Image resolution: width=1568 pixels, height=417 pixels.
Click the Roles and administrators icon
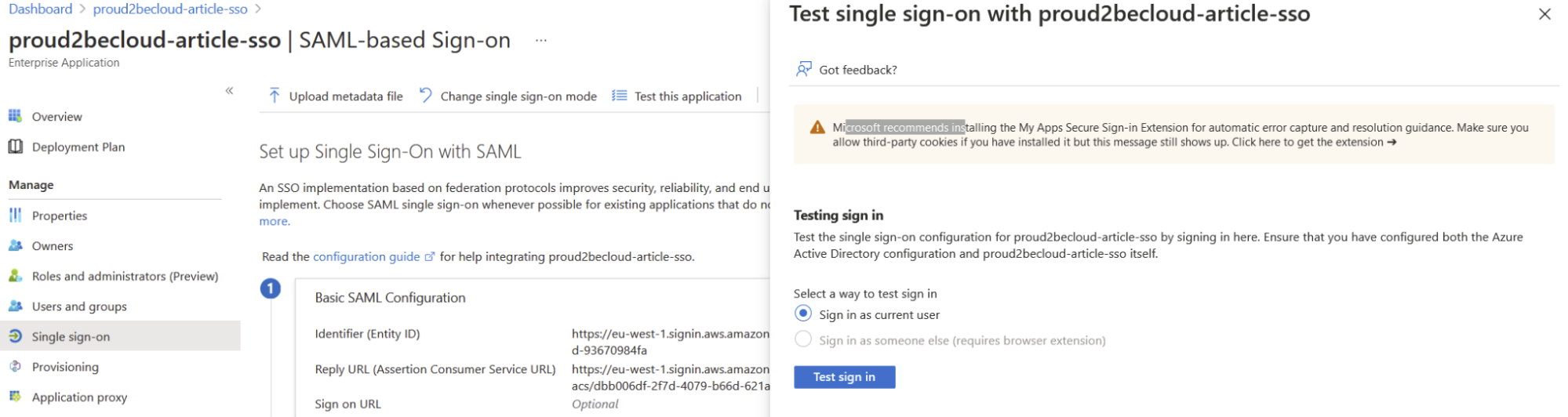click(x=15, y=276)
